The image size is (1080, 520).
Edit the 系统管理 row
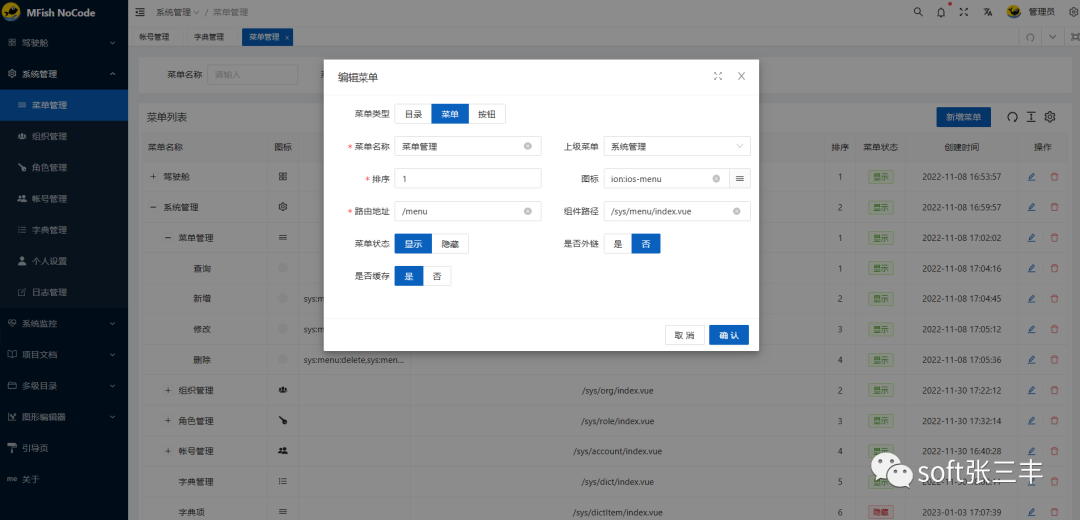click(1031, 207)
